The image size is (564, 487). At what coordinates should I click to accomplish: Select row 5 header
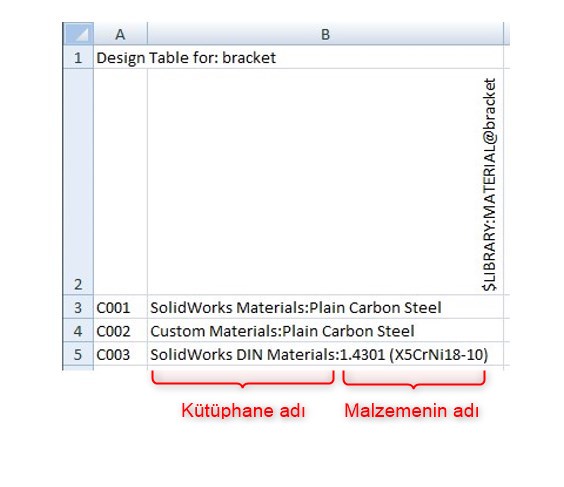pyautogui.click(x=78, y=354)
